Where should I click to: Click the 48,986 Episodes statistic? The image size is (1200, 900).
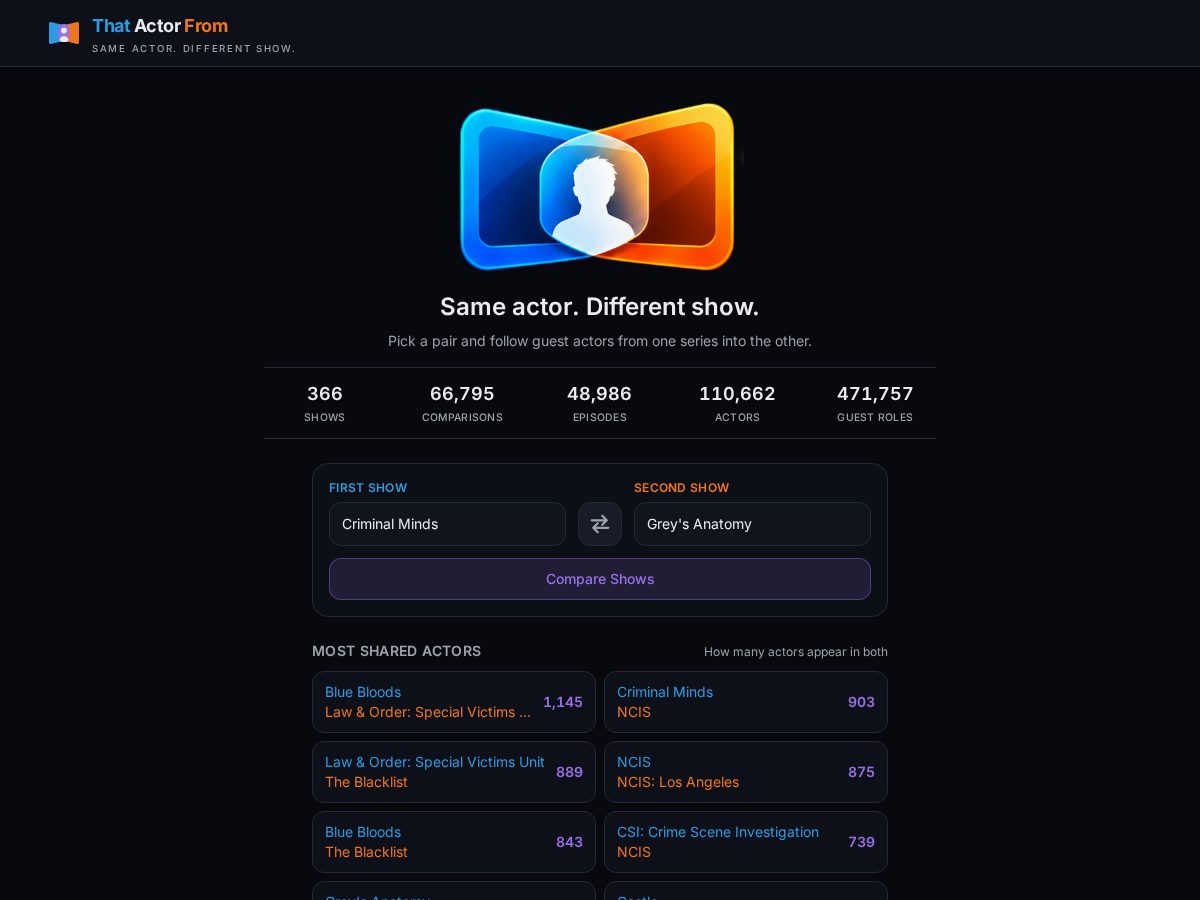[x=600, y=403]
